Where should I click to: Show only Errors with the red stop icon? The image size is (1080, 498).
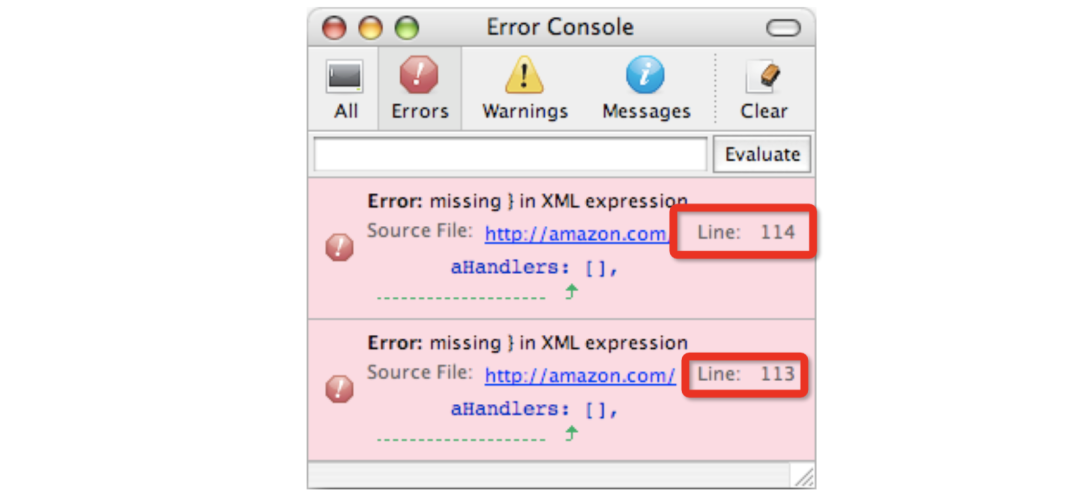click(x=419, y=74)
